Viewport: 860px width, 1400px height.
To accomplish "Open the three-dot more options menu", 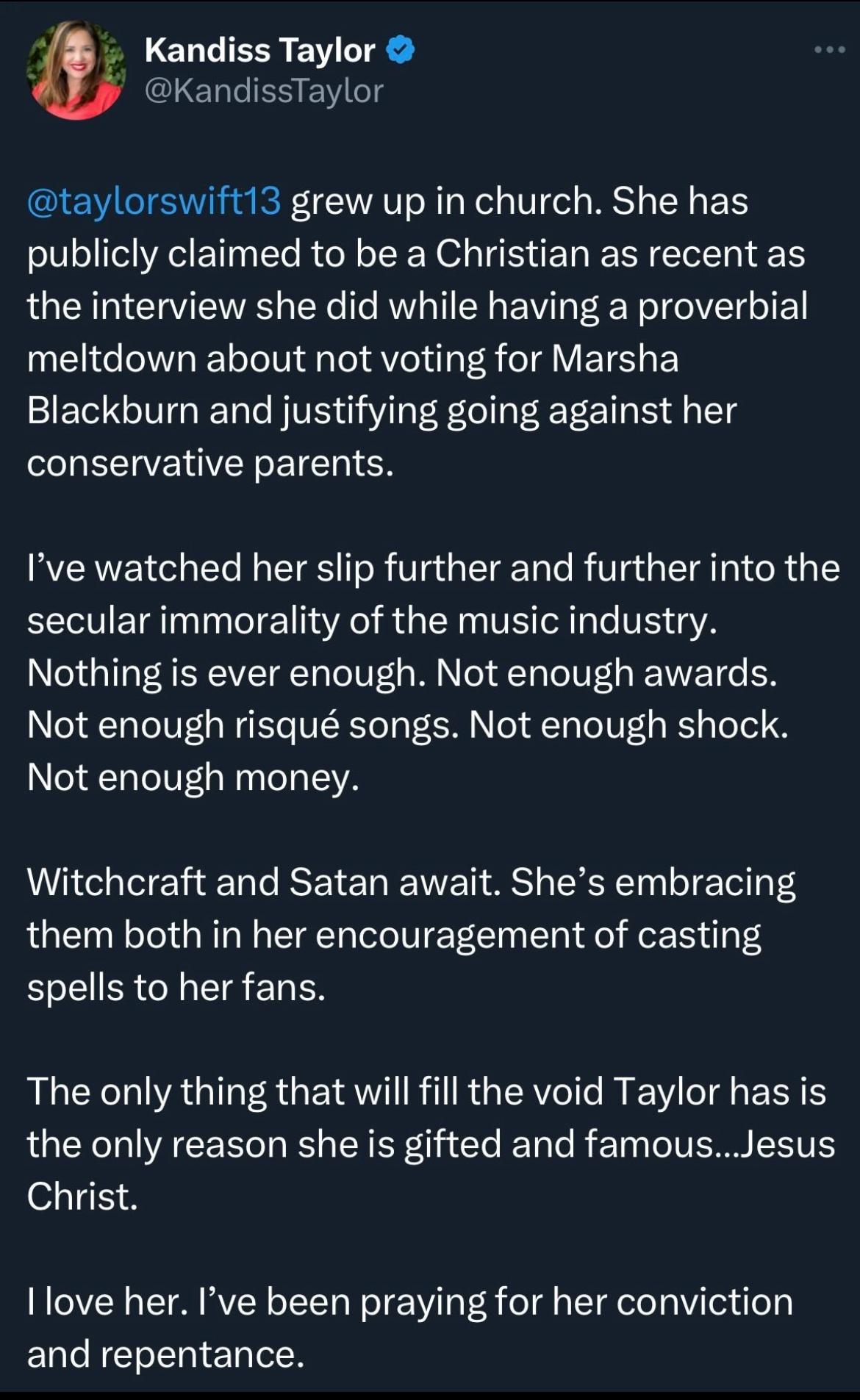I will [x=830, y=50].
